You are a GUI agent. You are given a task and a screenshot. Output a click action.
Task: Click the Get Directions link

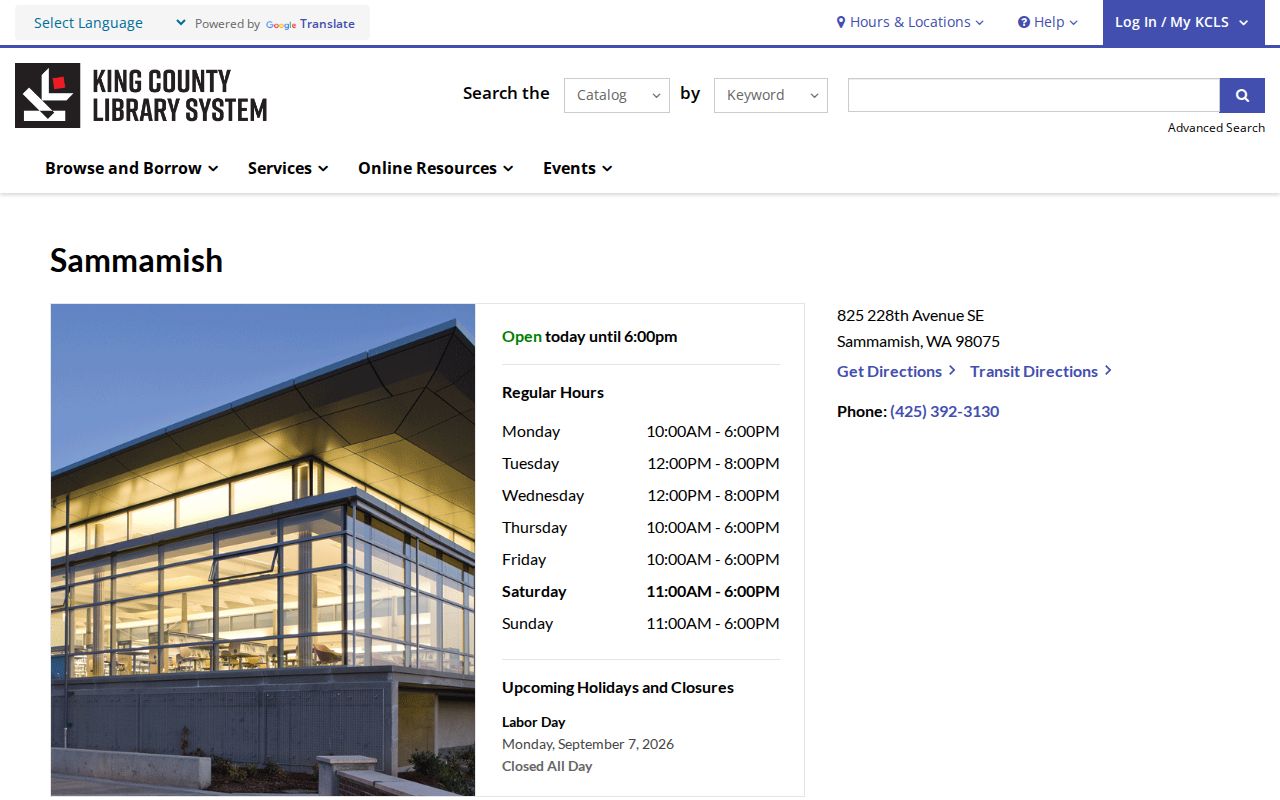point(896,371)
